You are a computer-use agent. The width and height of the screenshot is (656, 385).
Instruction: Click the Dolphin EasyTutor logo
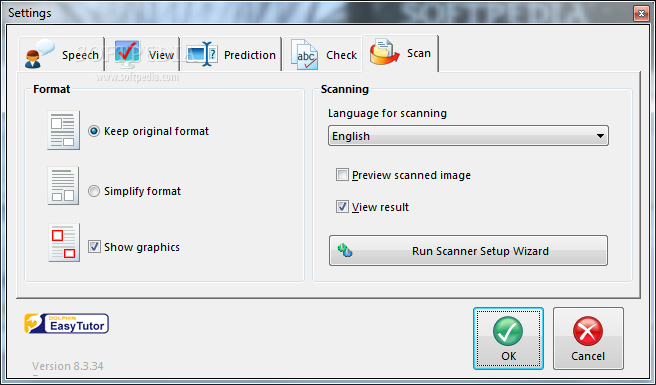67,323
